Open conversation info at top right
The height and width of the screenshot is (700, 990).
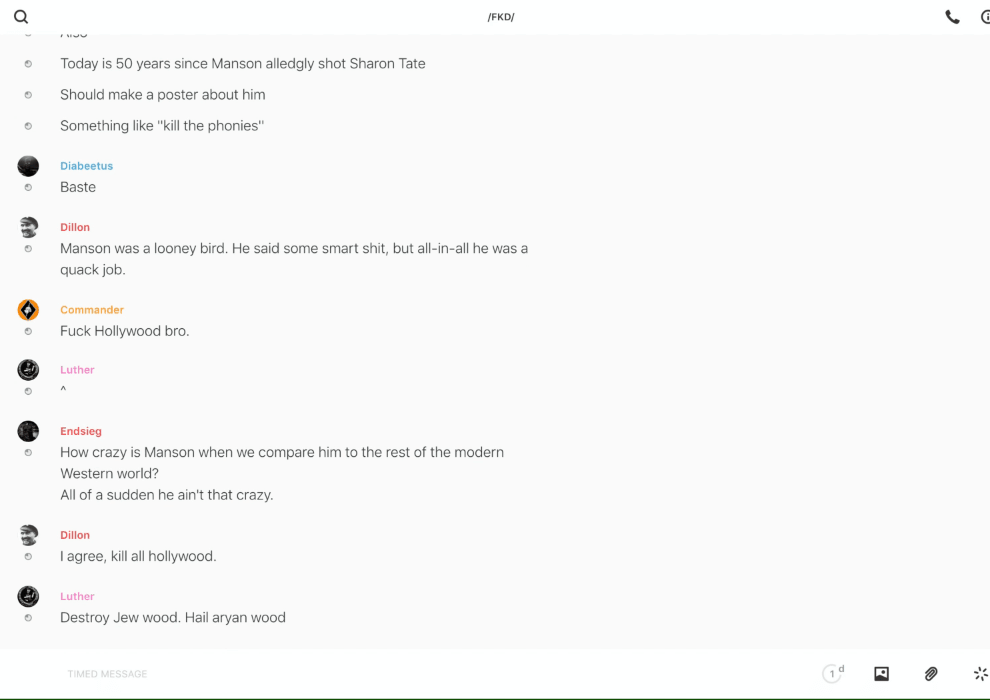coord(984,17)
